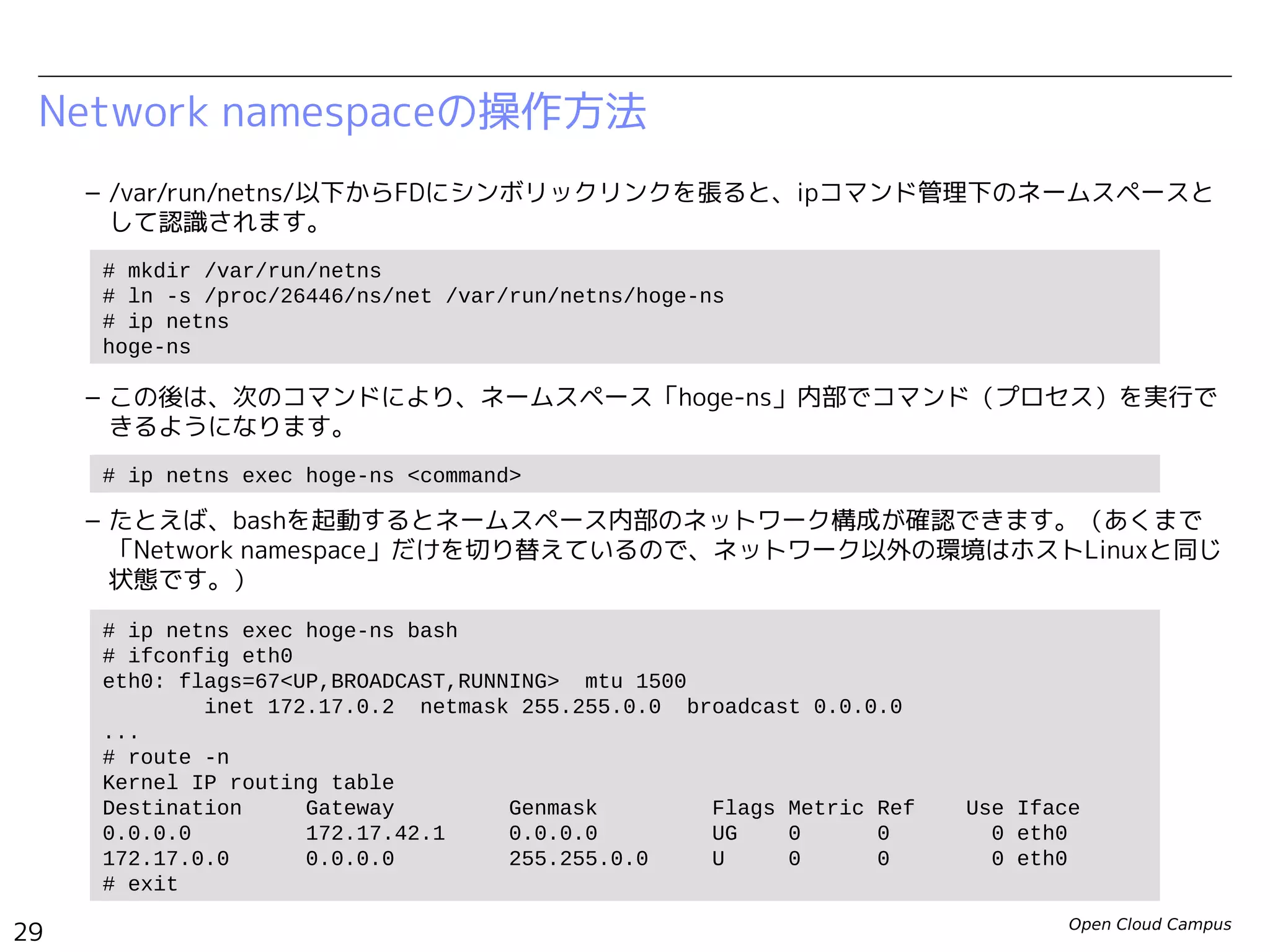The height and width of the screenshot is (952, 1270).
Task: Click 'mtu 1500' in ifconfig output
Action: point(636,681)
